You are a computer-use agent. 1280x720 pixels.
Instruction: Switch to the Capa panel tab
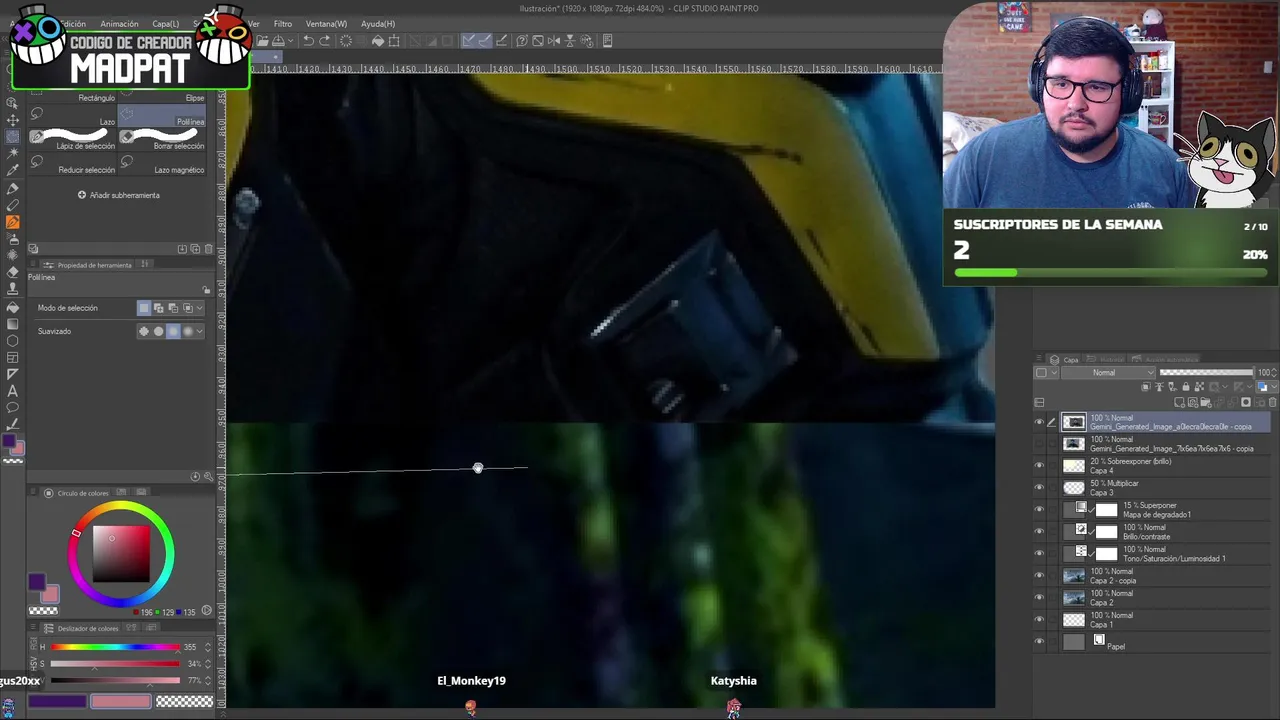[1065, 359]
